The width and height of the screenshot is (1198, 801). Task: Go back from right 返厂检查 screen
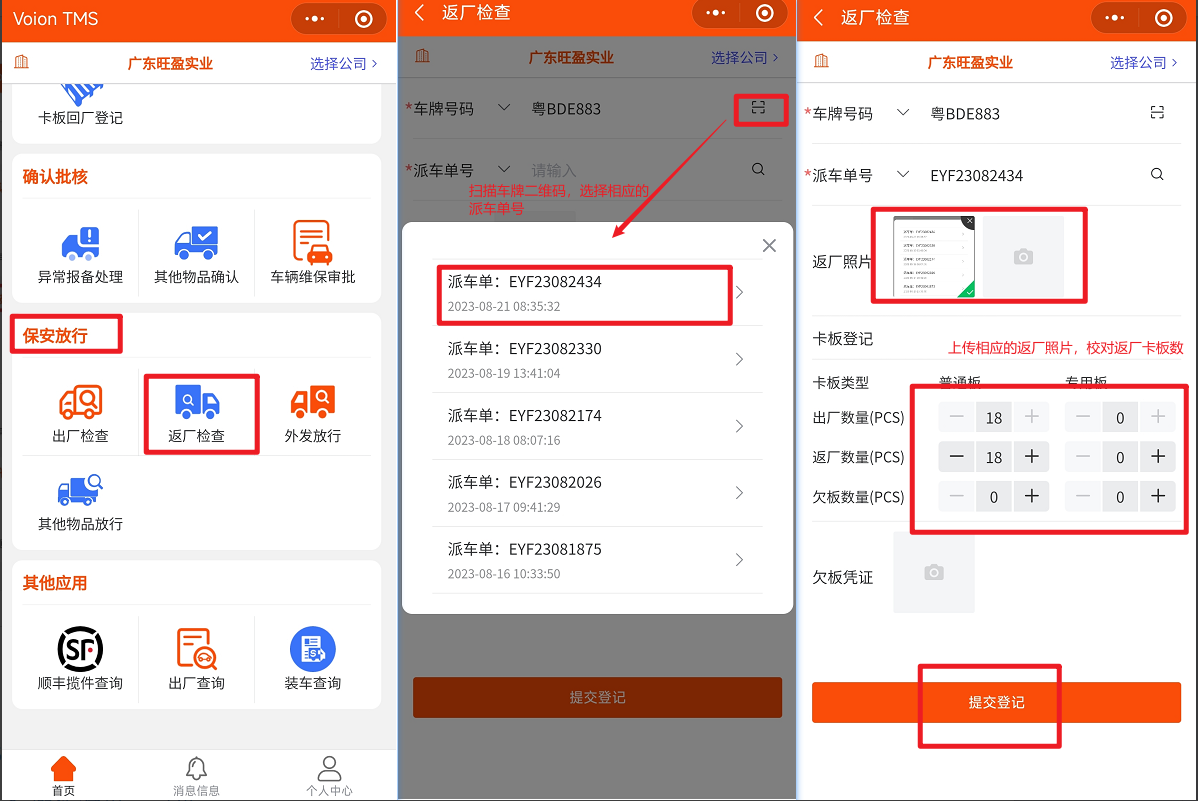[x=819, y=18]
